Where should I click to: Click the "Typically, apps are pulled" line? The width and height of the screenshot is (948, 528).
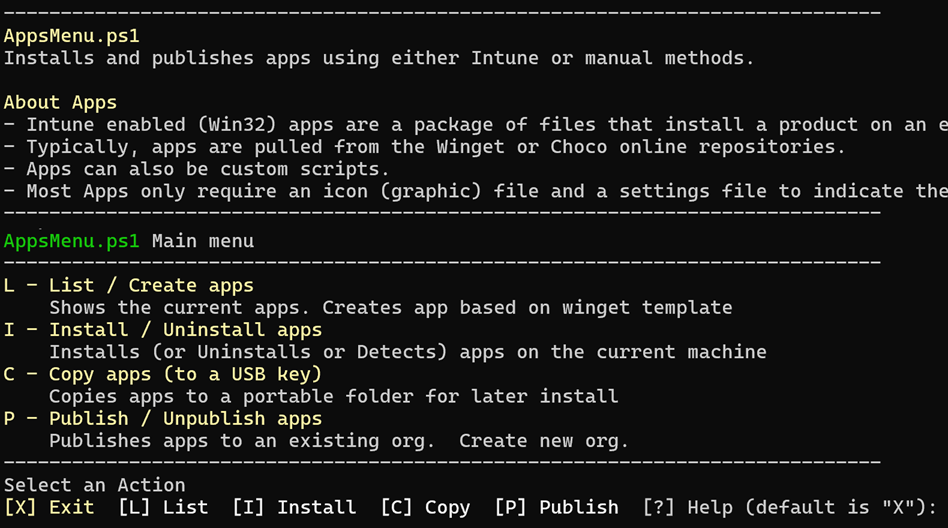(424, 147)
